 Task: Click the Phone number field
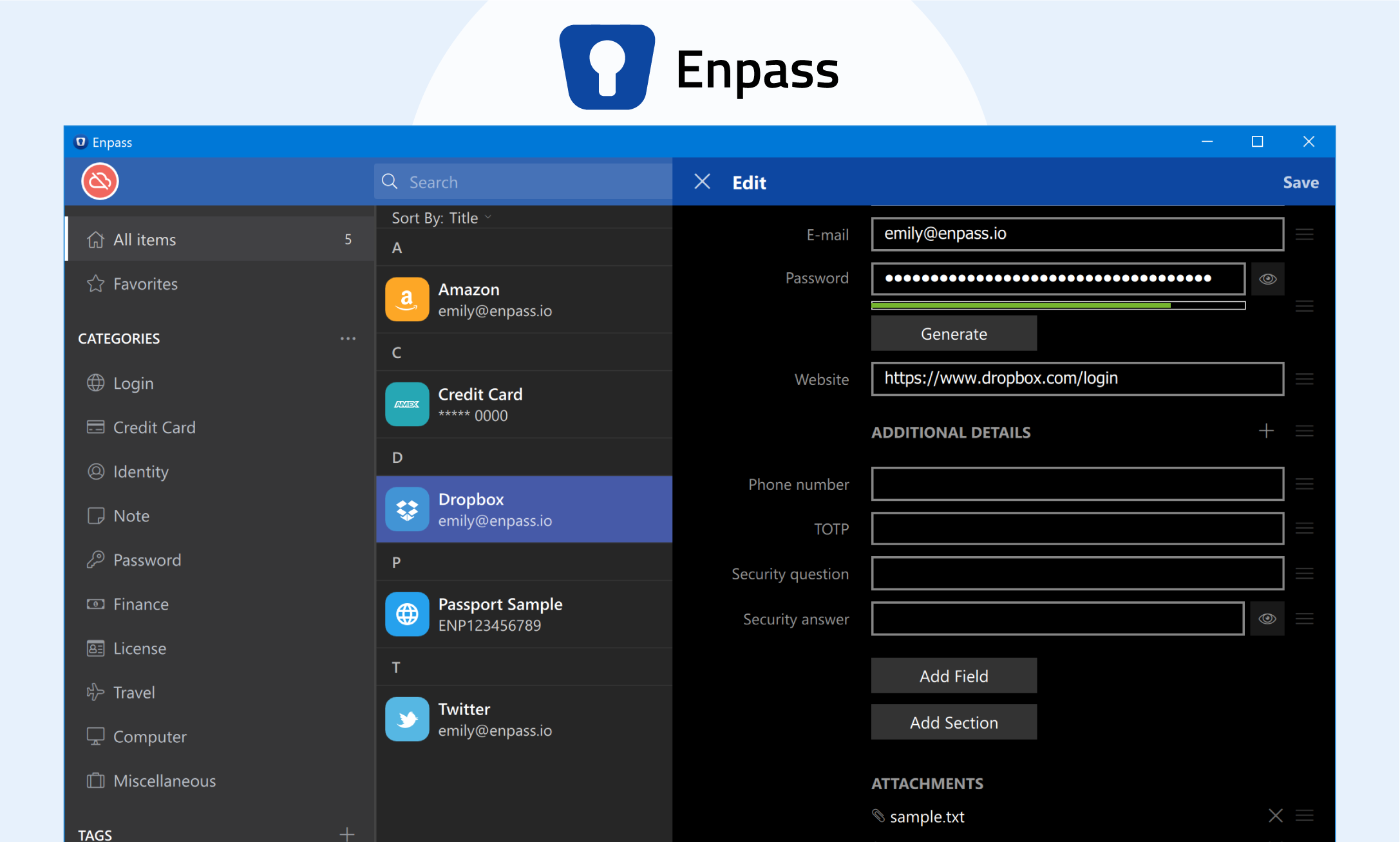pos(1077,484)
